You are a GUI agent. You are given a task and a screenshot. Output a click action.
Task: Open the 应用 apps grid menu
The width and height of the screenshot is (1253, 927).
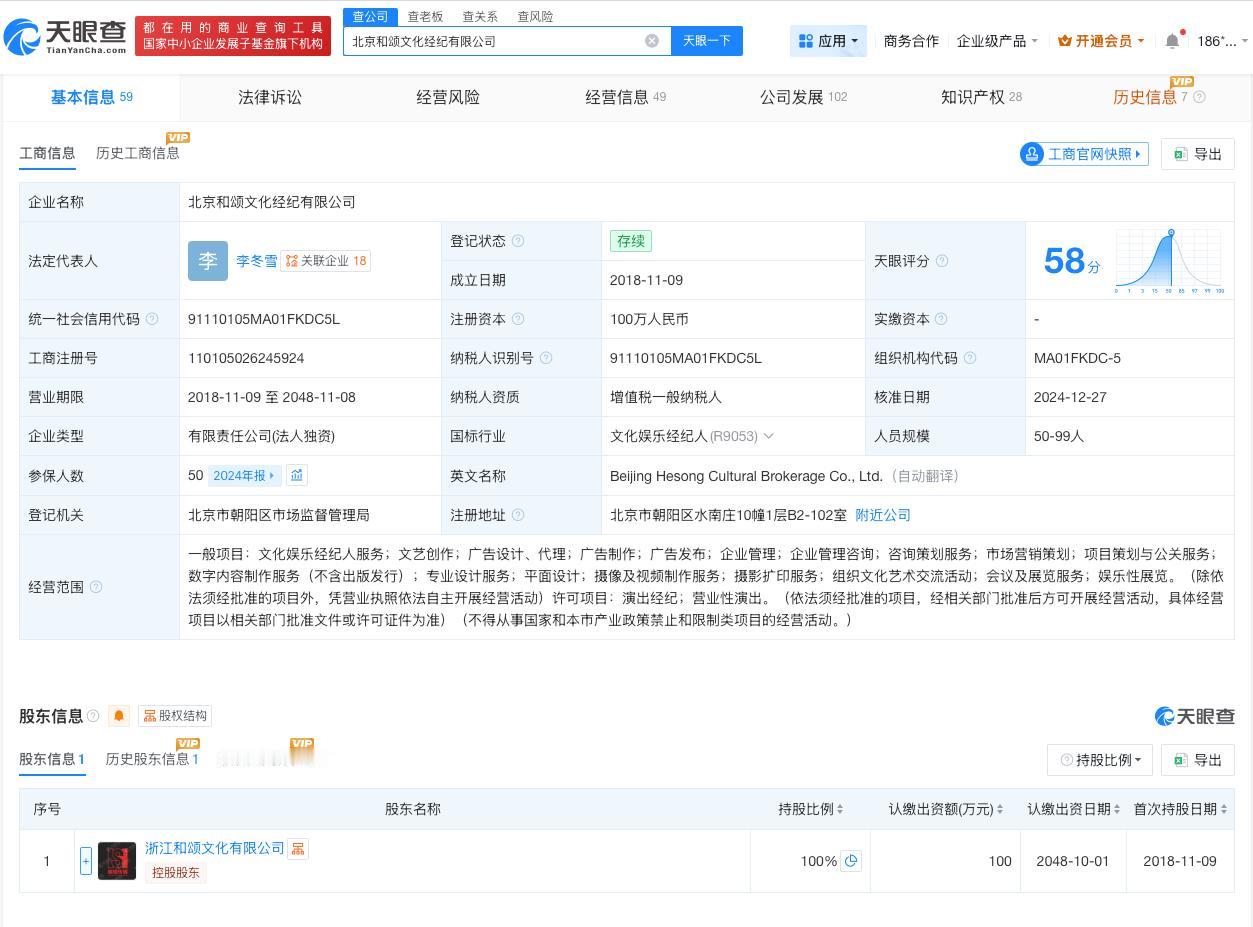(830, 40)
